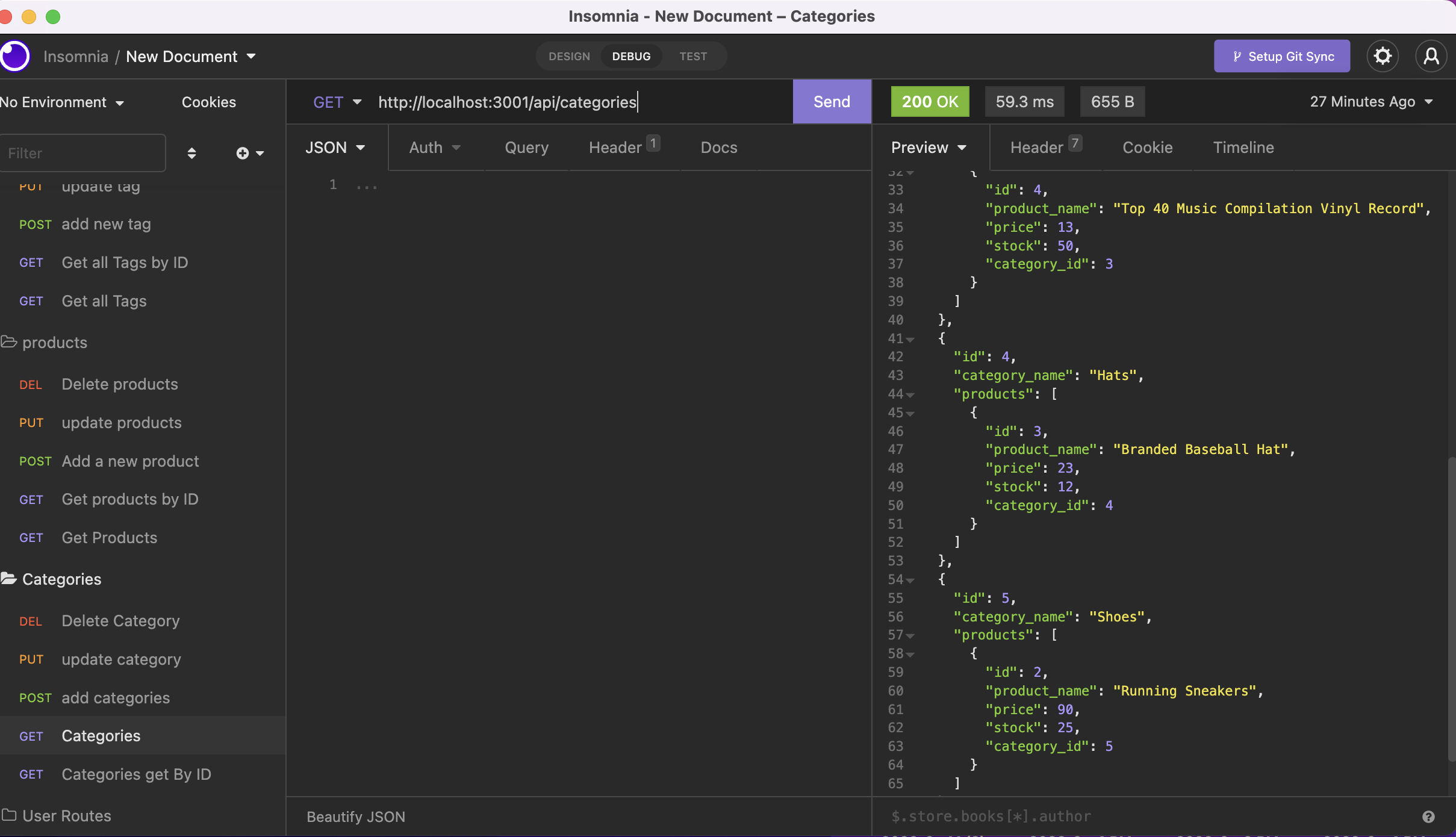Select the add categories POST request
This screenshot has width=1456, height=837.
click(143, 698)
